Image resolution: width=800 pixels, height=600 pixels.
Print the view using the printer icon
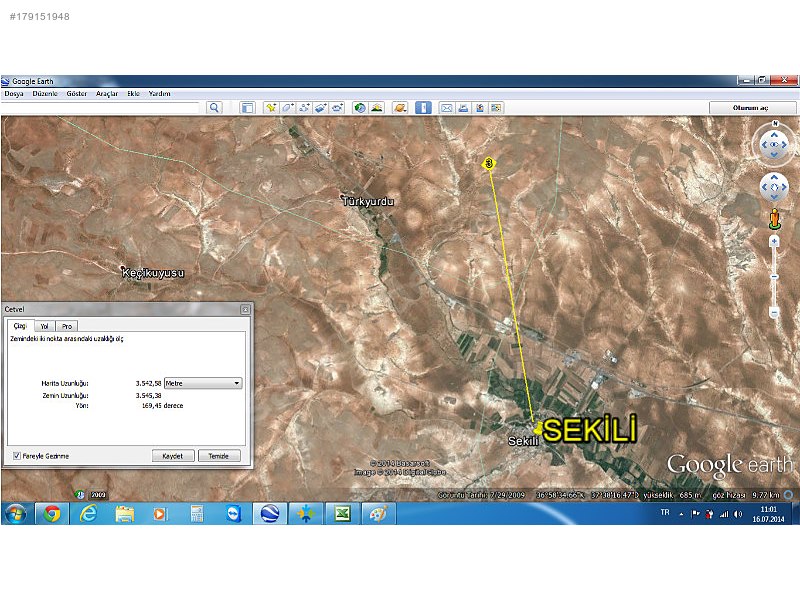463,108
